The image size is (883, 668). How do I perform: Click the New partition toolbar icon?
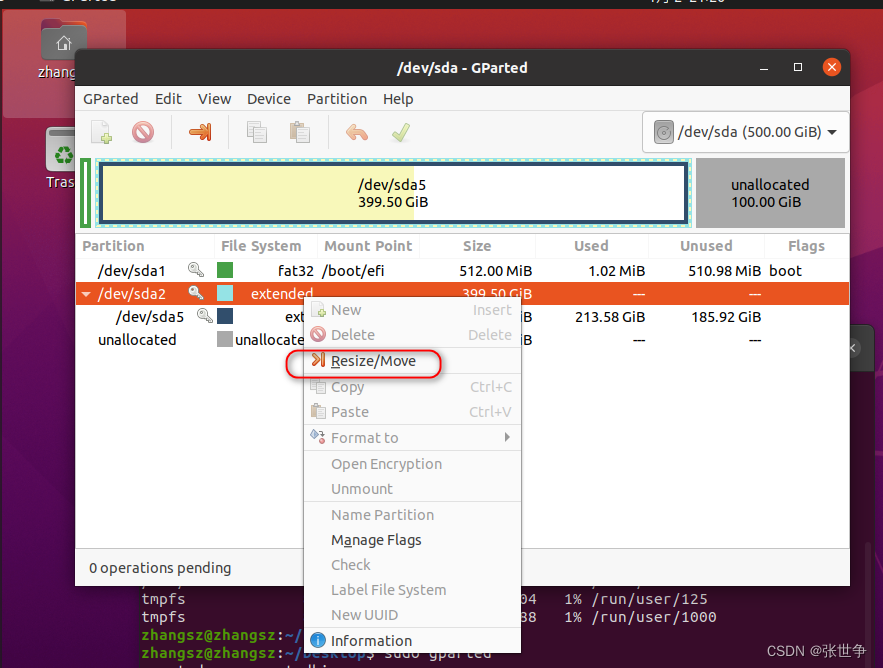pos(101,132)
